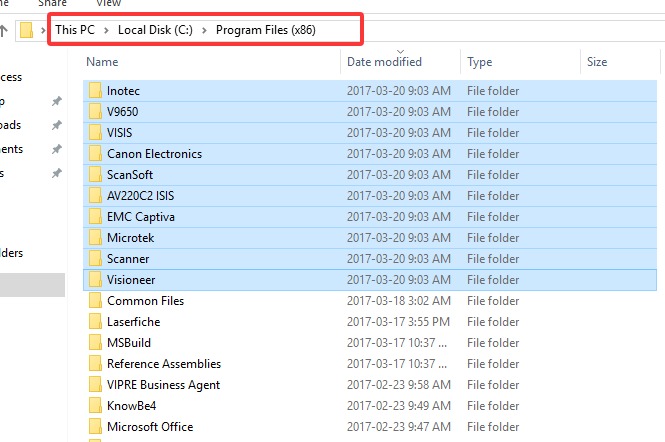
Task: Select the Microsoft Office folder name
Action: pos(150,427)
